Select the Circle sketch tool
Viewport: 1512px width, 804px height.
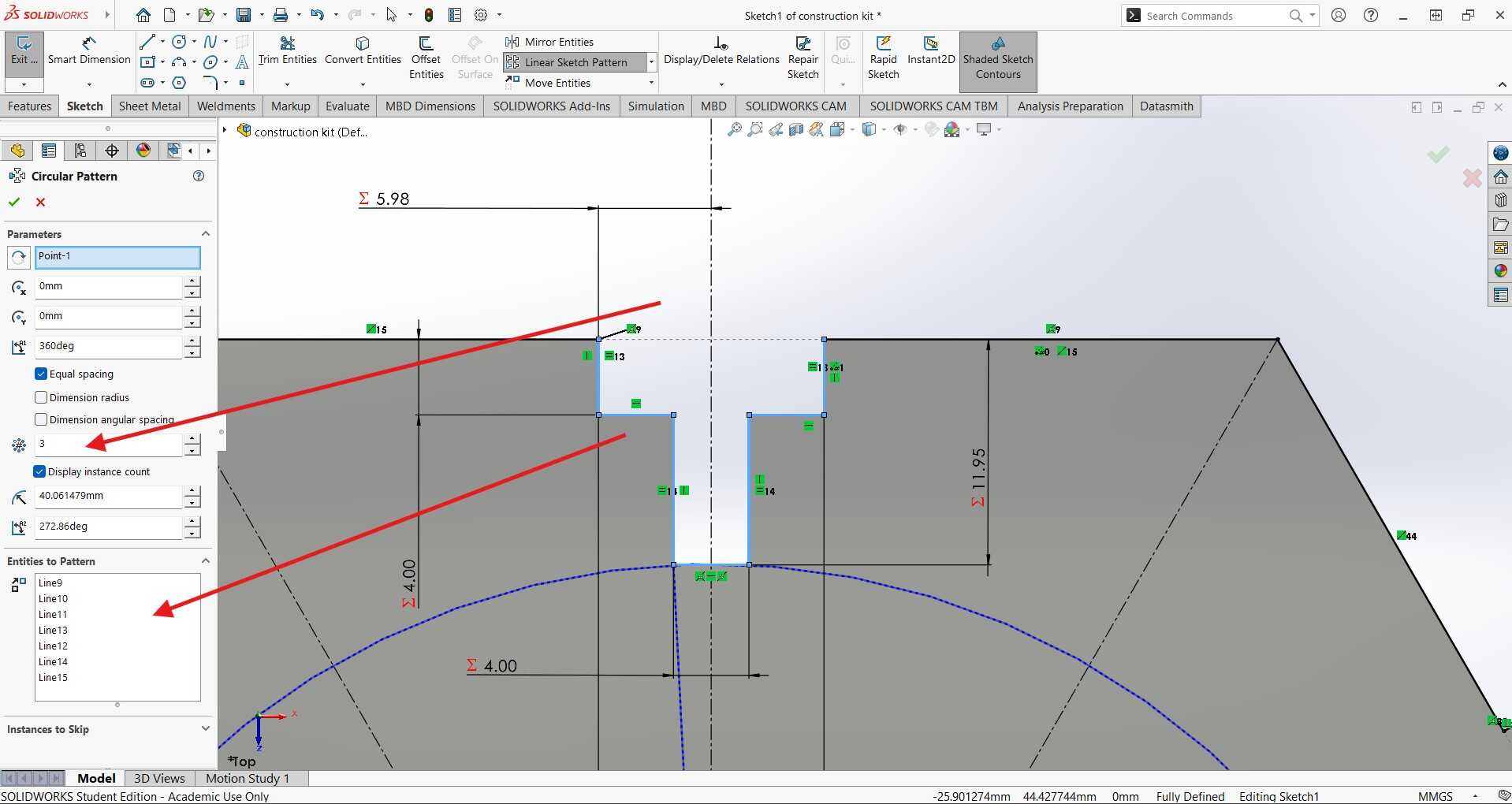(x=179, y=42)
